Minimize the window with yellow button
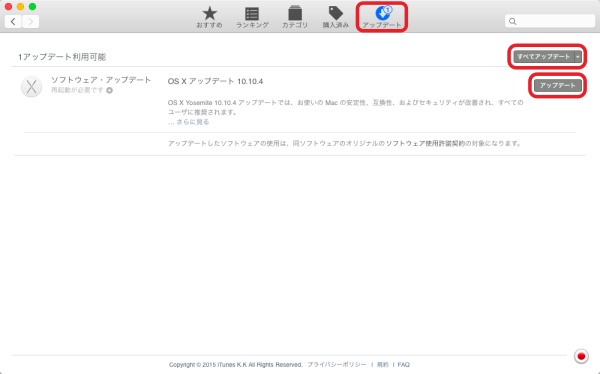The height and width of the screenshot is (374, 600). tap(21, 7)
